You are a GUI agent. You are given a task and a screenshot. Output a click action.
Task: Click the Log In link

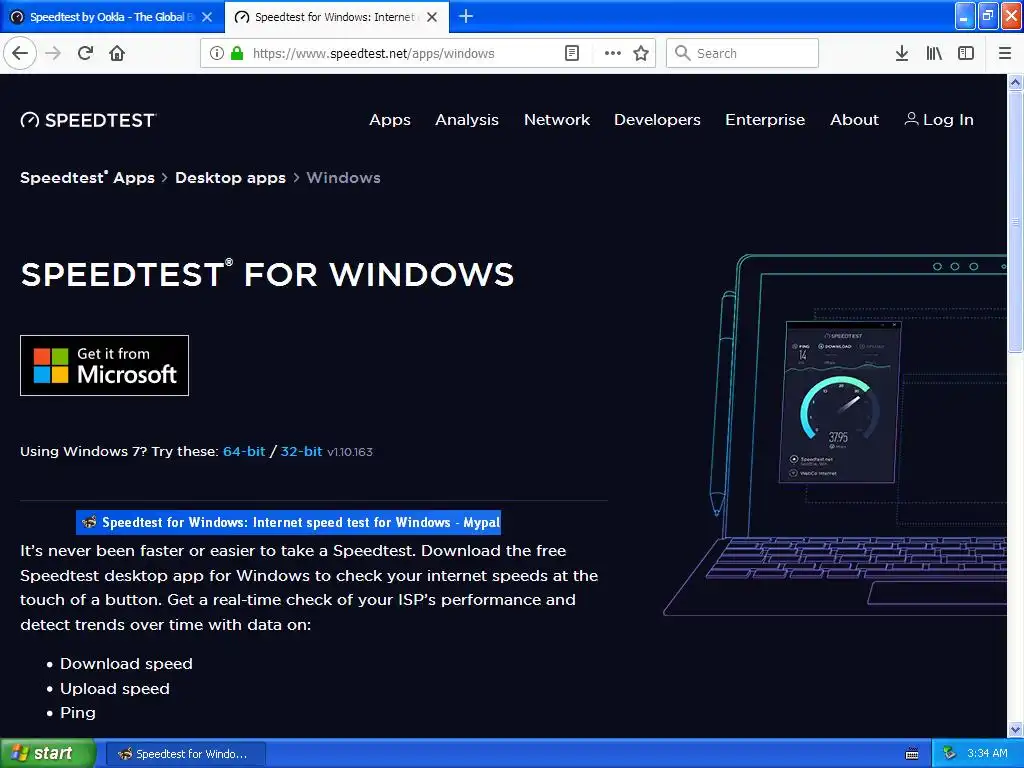coord(939,120)
